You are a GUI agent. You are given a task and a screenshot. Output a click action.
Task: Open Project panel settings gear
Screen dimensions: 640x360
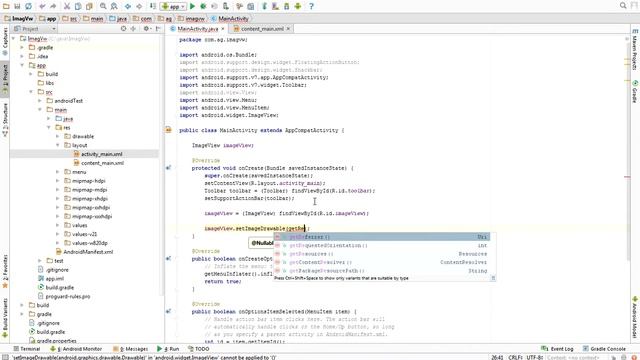coord(147,29)
